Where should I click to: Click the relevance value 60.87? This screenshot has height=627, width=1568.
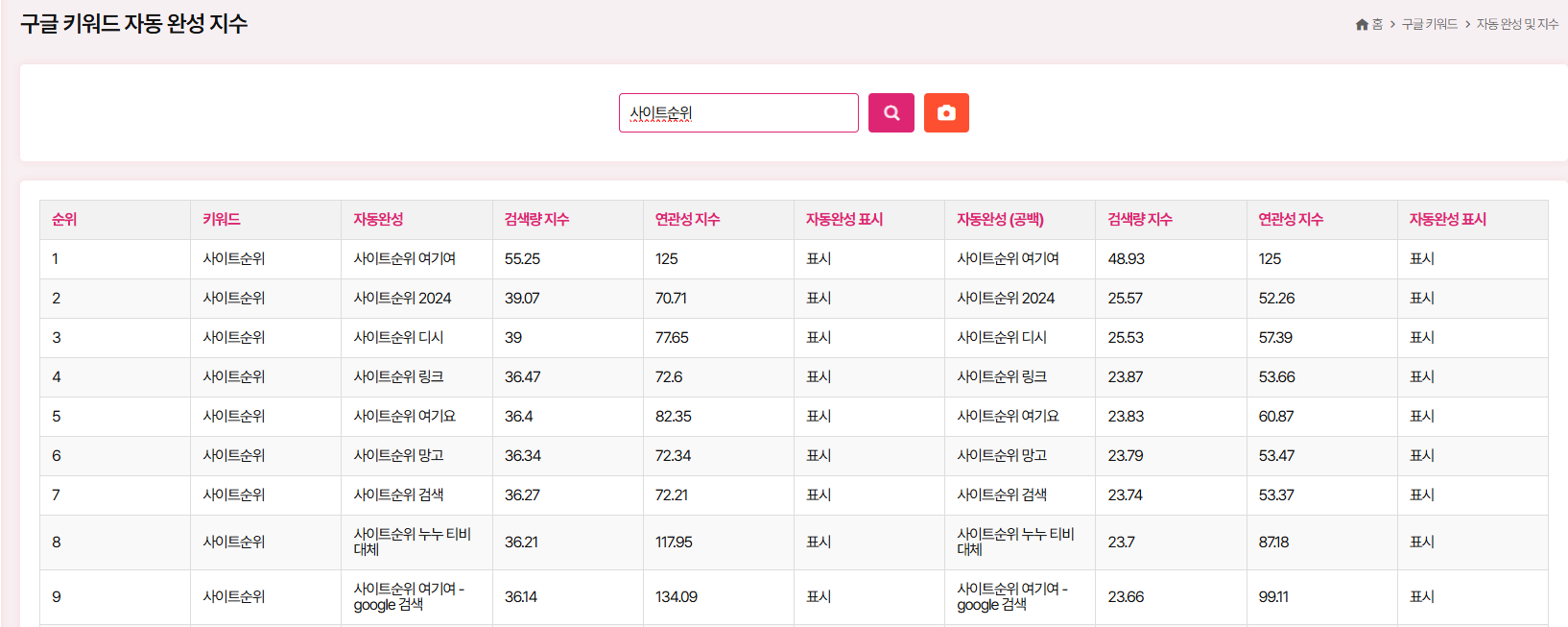tap(1276, 417)
